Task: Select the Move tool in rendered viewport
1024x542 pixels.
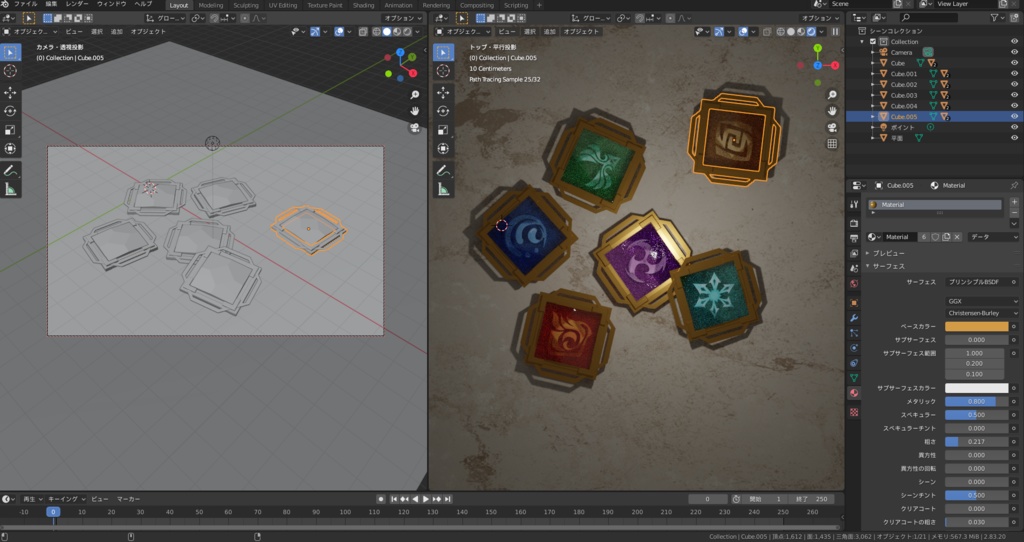Action: tap(443, 92)
